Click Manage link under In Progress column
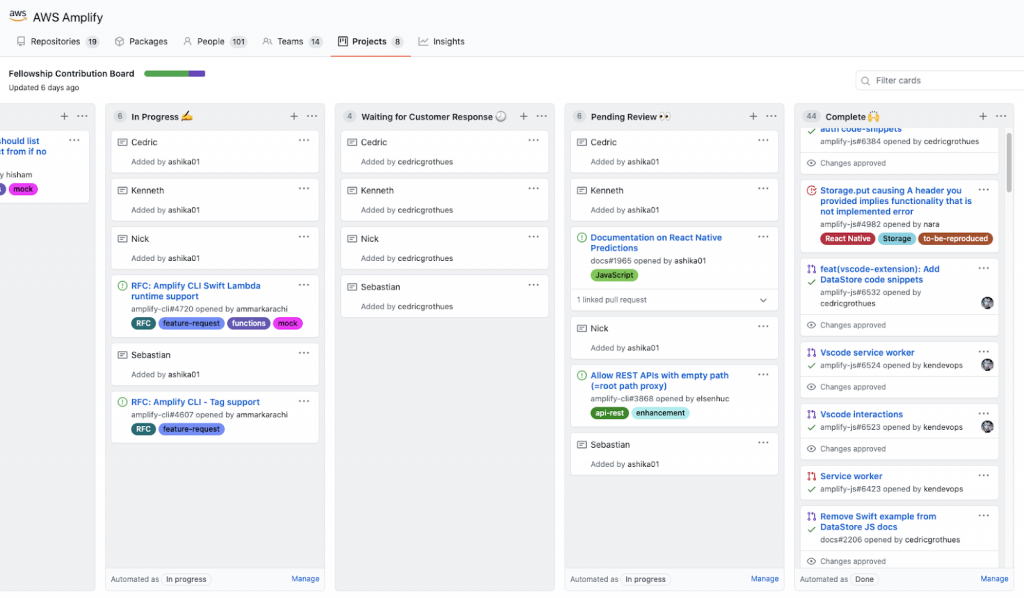1024x598 pixels. tap(305, 579)
